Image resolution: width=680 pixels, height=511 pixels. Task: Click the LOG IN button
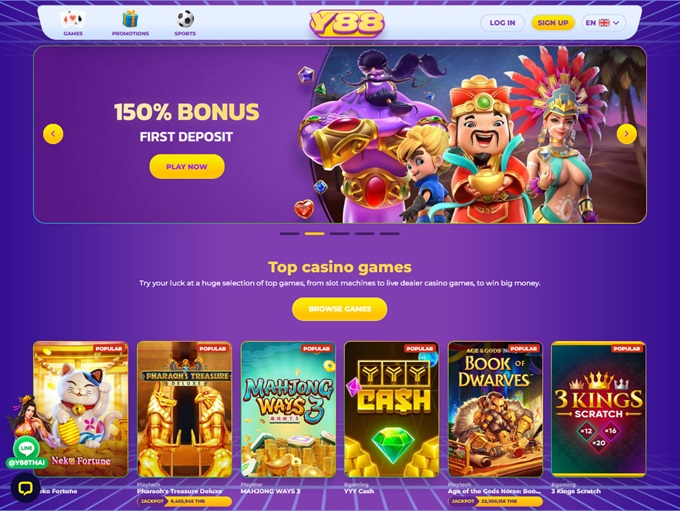[502, 23]
